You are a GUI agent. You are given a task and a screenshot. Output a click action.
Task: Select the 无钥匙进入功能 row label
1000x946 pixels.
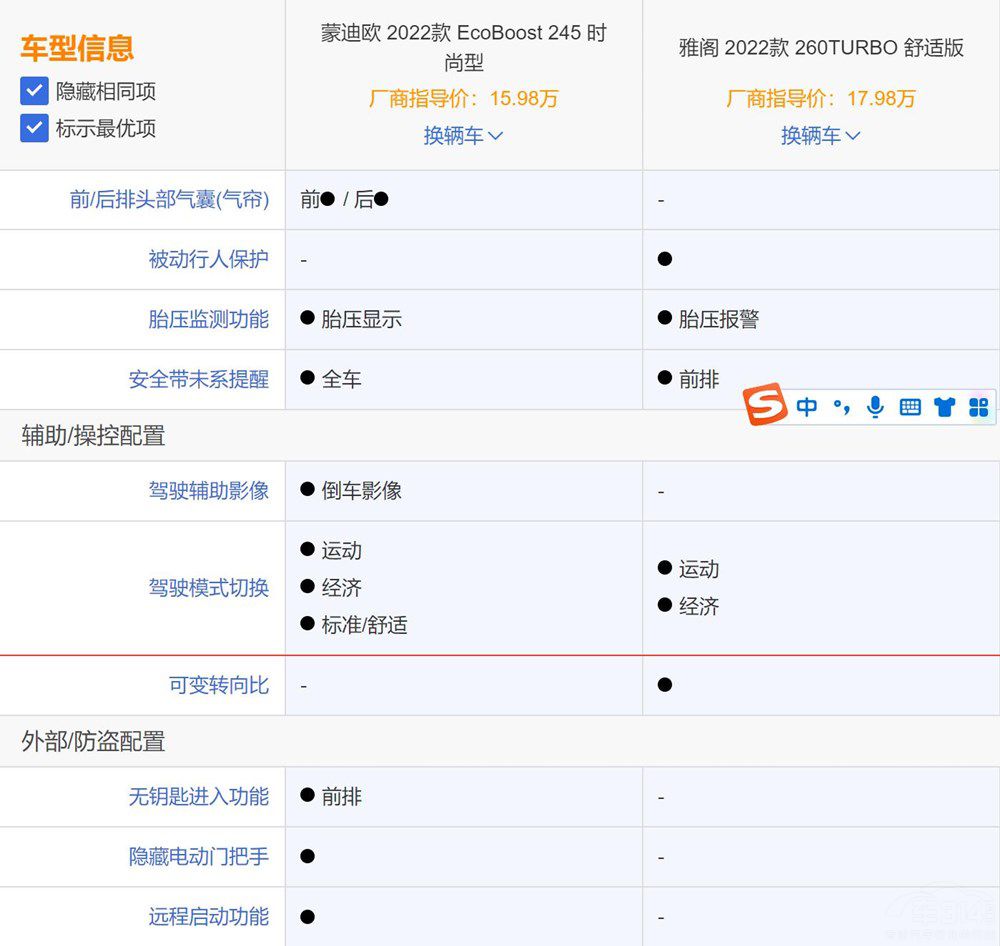[198, 797]
